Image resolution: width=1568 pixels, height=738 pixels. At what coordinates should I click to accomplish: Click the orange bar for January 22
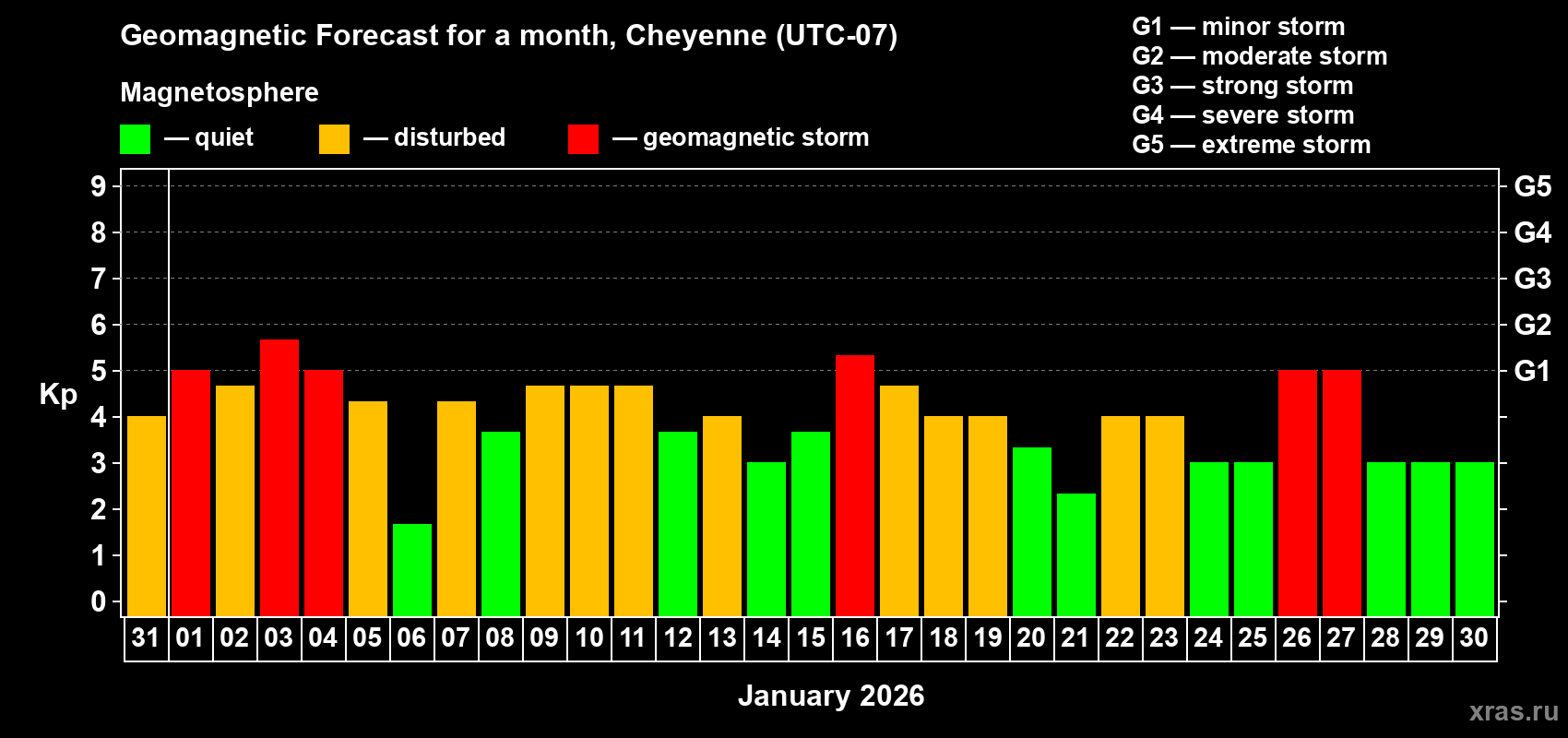1121,516
